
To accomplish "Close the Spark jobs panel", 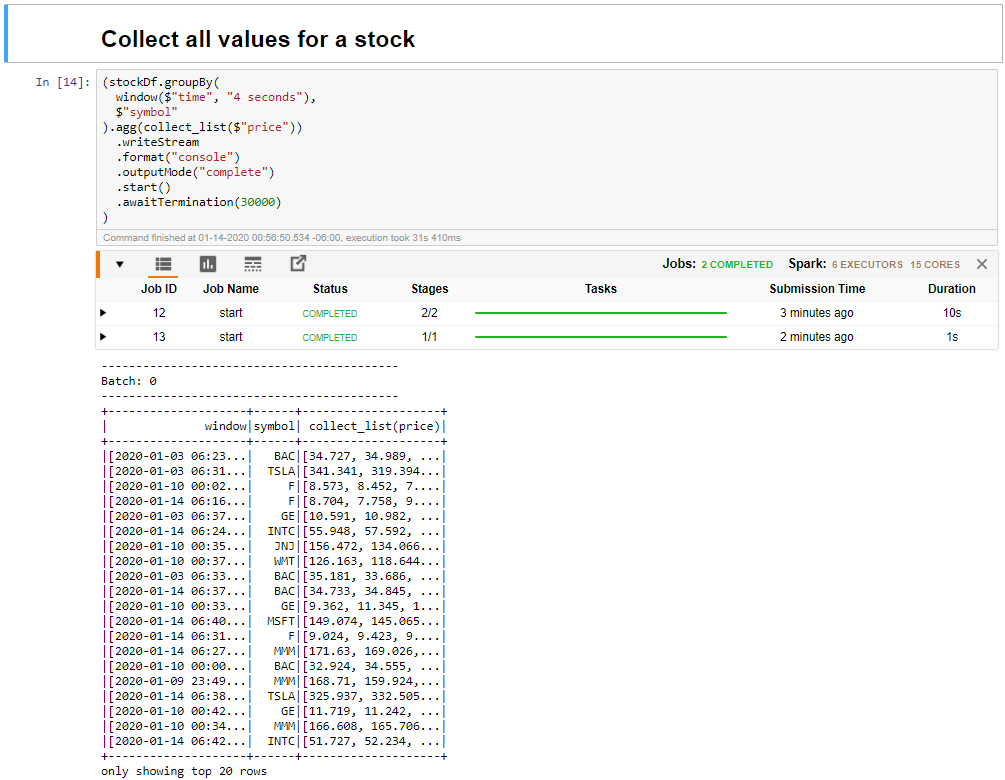I will (x=981, y=263).
